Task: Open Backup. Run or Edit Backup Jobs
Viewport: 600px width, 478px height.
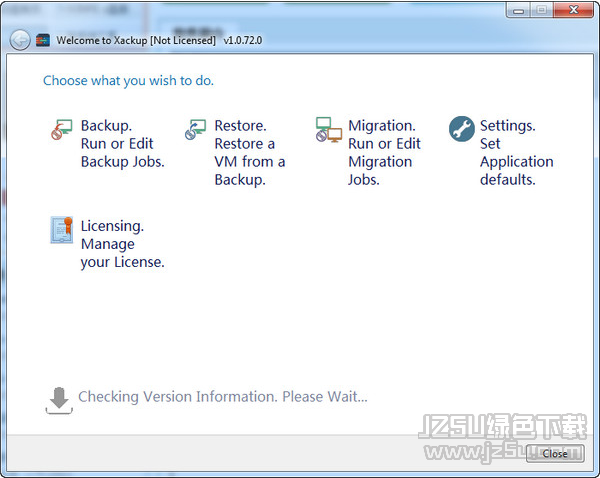Action: click(122, 144)
